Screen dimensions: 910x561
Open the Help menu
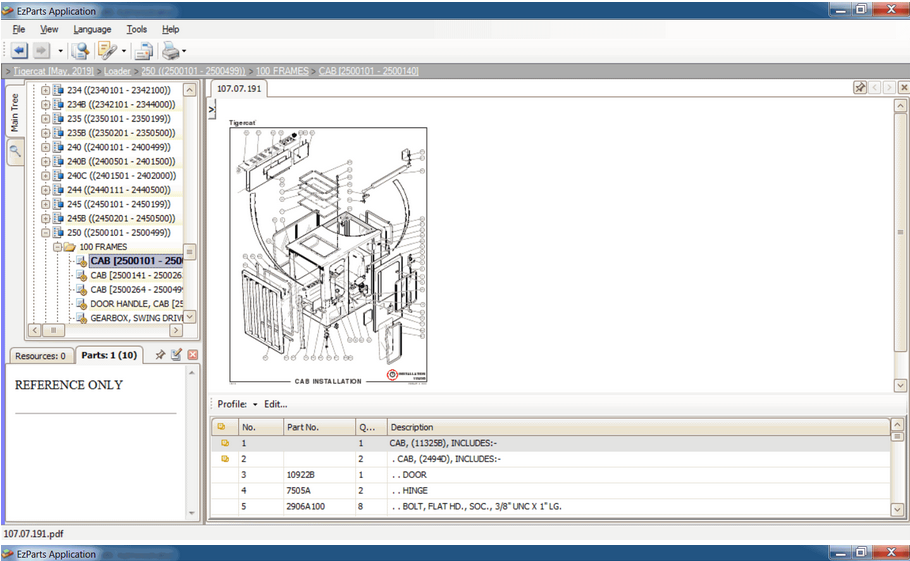[x=171, y=29]
